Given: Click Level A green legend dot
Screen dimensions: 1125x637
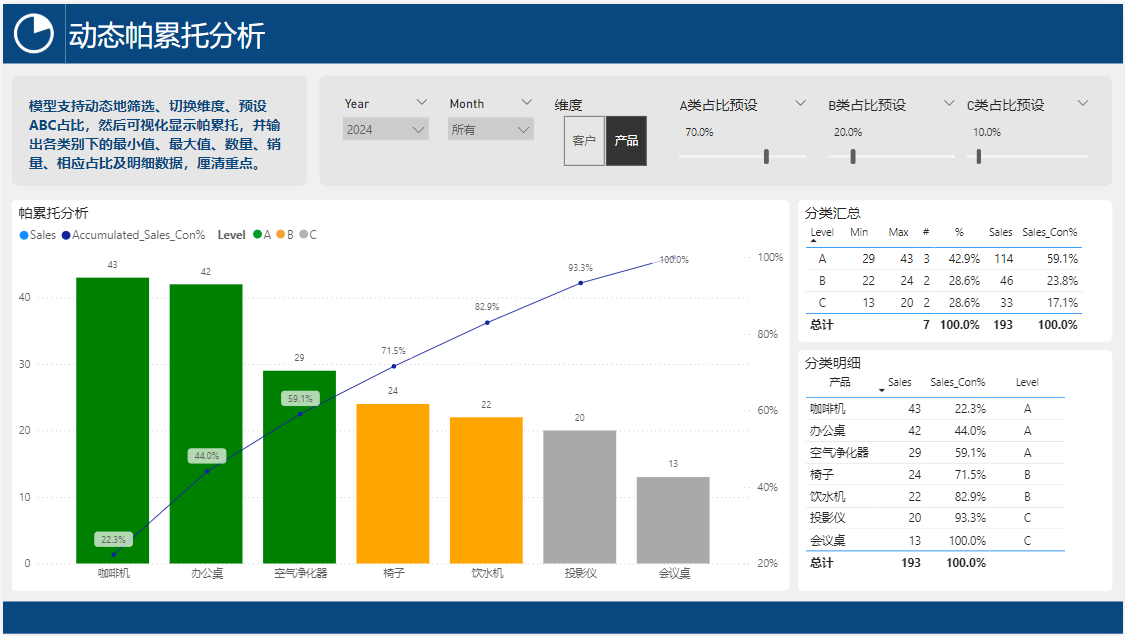Looking at the screenshot, I should 258,235.
